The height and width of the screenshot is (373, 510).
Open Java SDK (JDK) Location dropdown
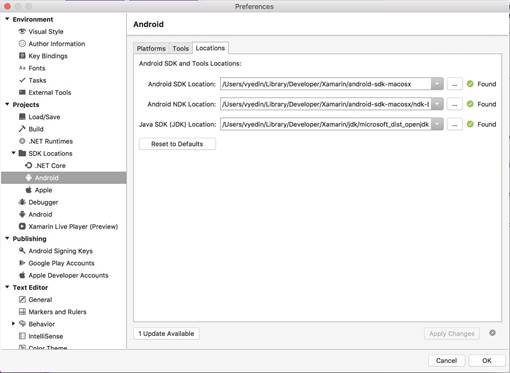437,124
